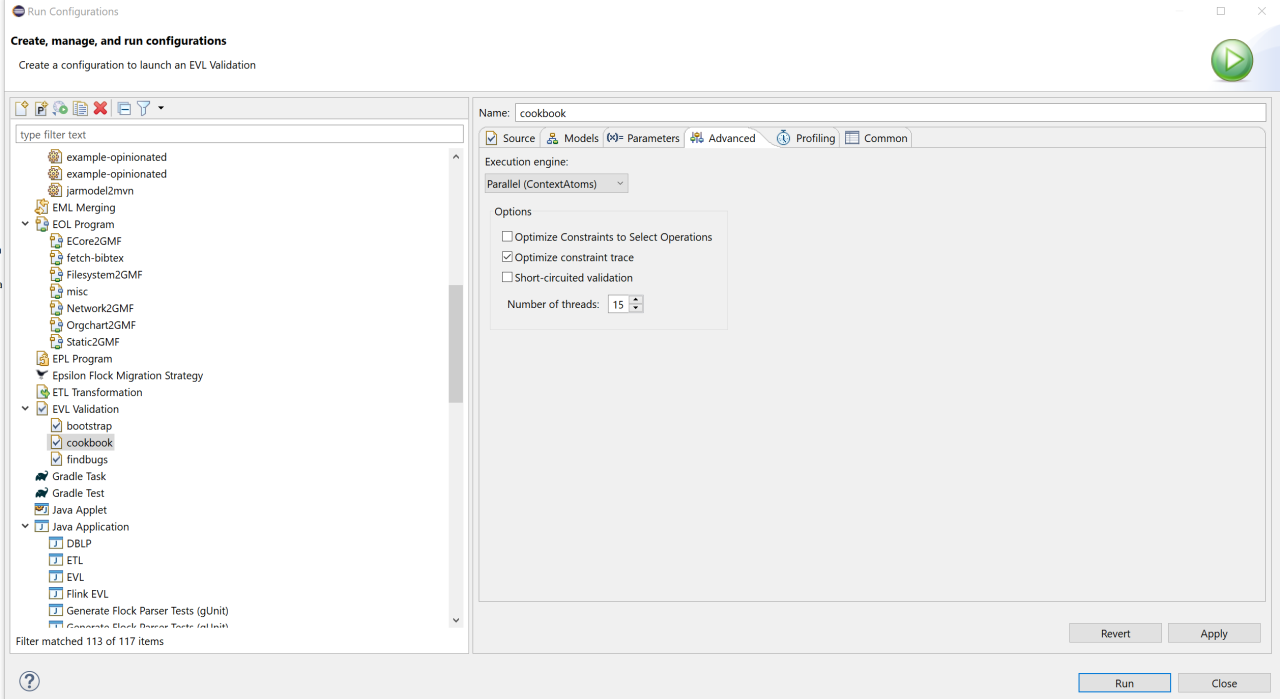This screenshot has width=1280, height=699.
Task: Click the filter funnel icon
Action: tap(144, 108)
